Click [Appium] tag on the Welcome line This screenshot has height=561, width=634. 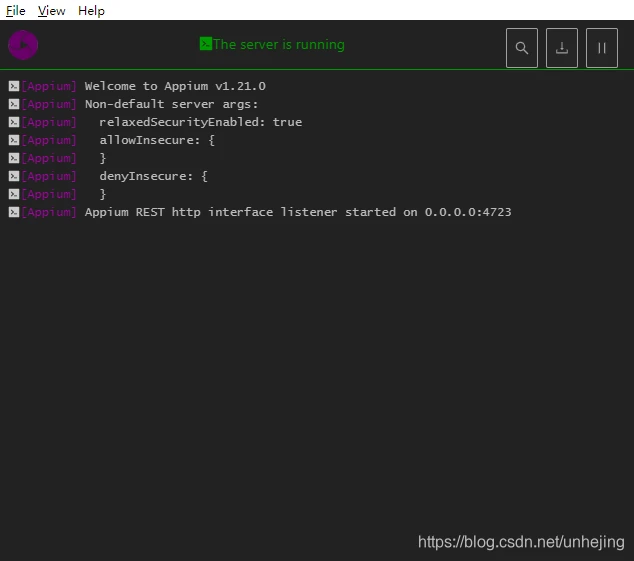pos(49,86)
